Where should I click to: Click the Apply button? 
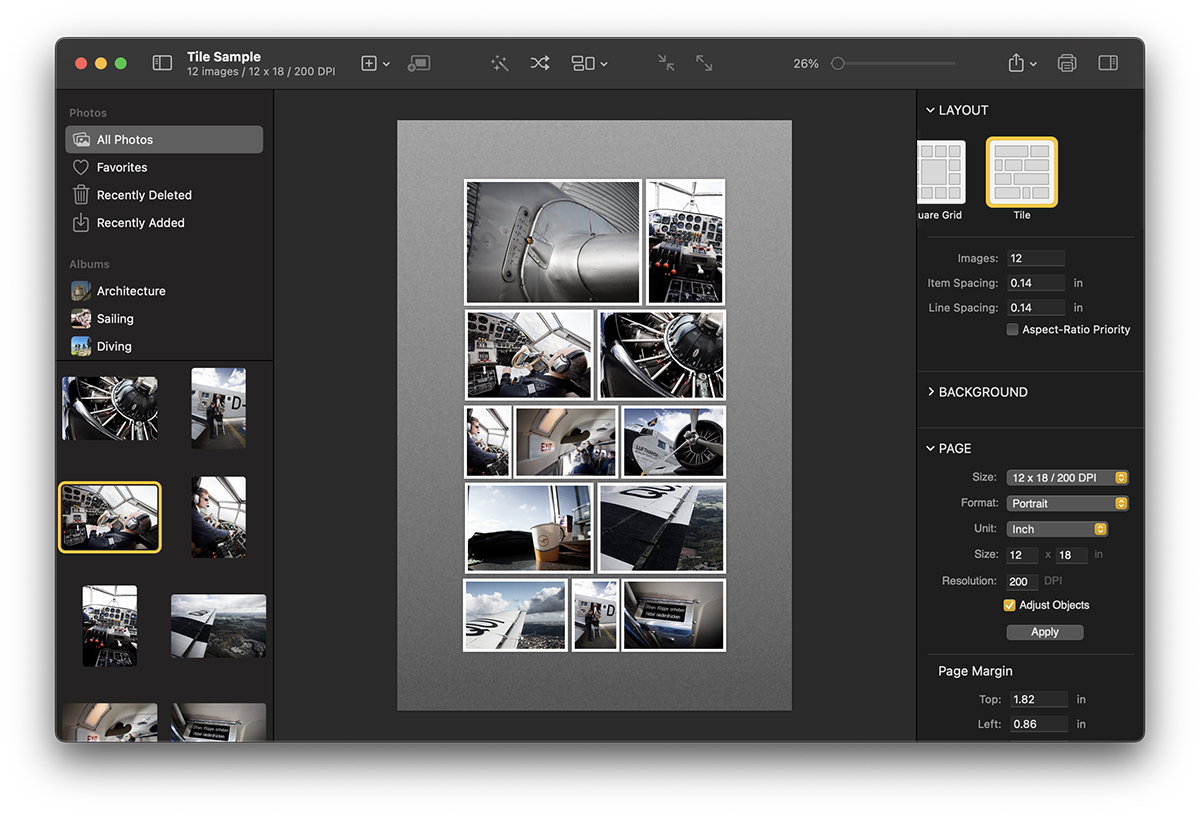point(1045,632)
